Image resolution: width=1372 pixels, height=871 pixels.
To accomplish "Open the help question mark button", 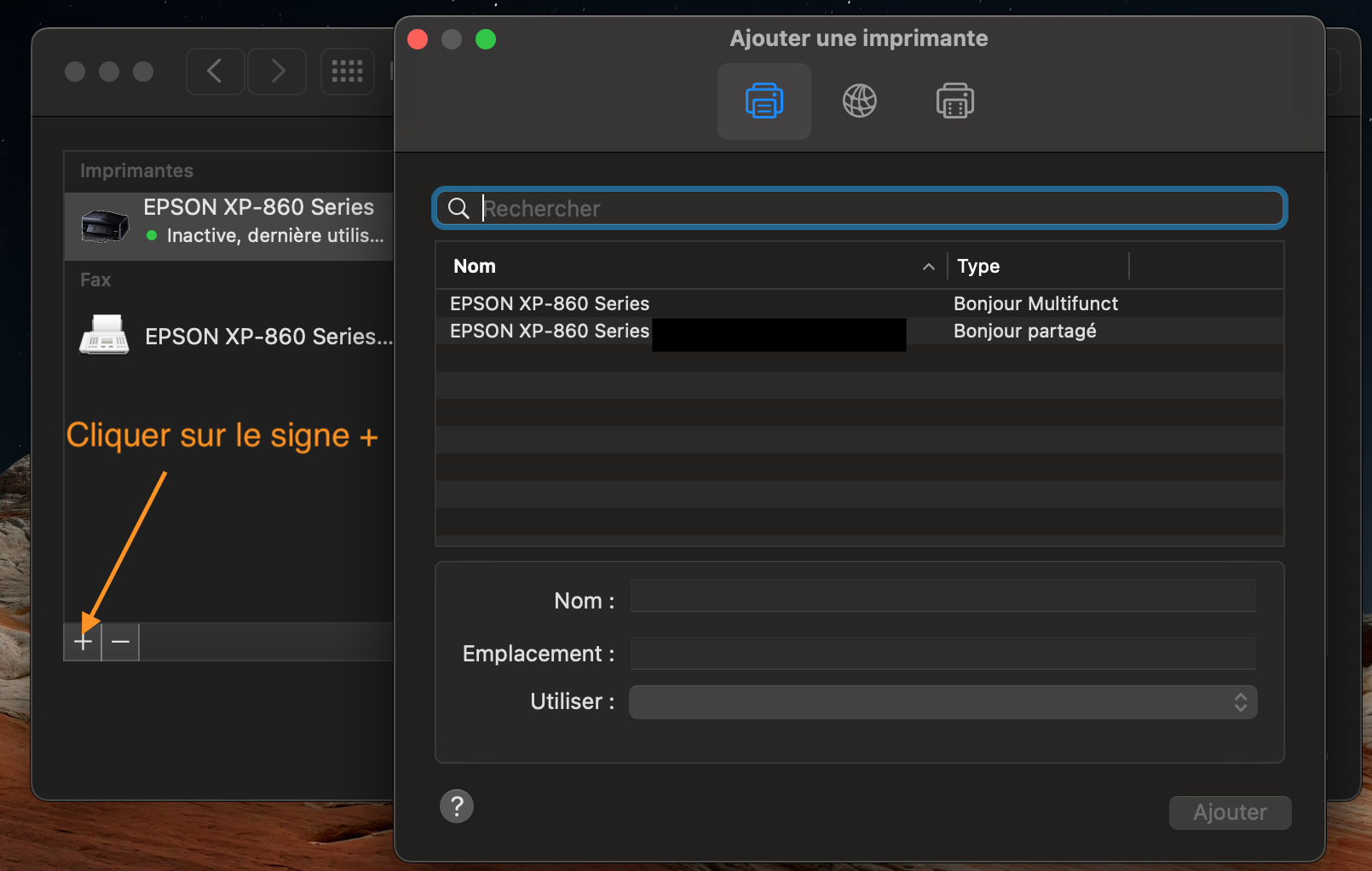I will (x=457, y=805).
